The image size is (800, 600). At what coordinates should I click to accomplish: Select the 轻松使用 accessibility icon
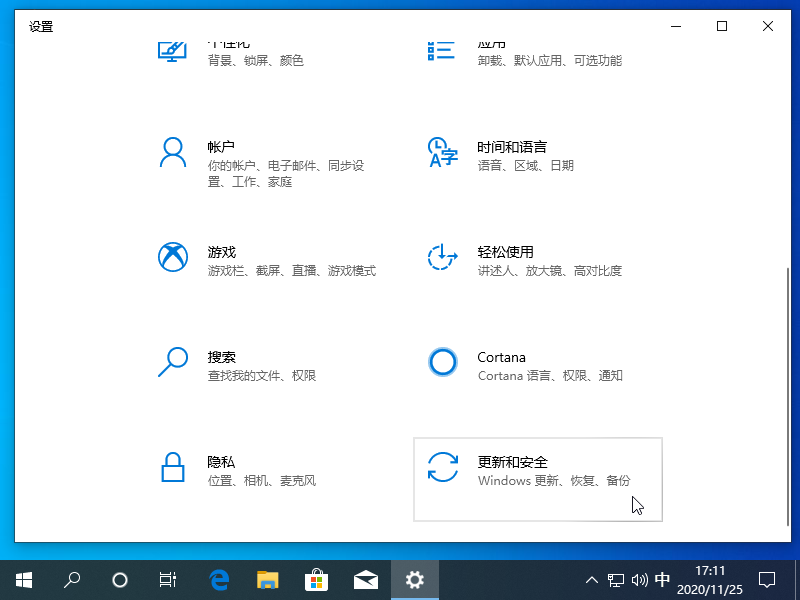click(442, 257)
